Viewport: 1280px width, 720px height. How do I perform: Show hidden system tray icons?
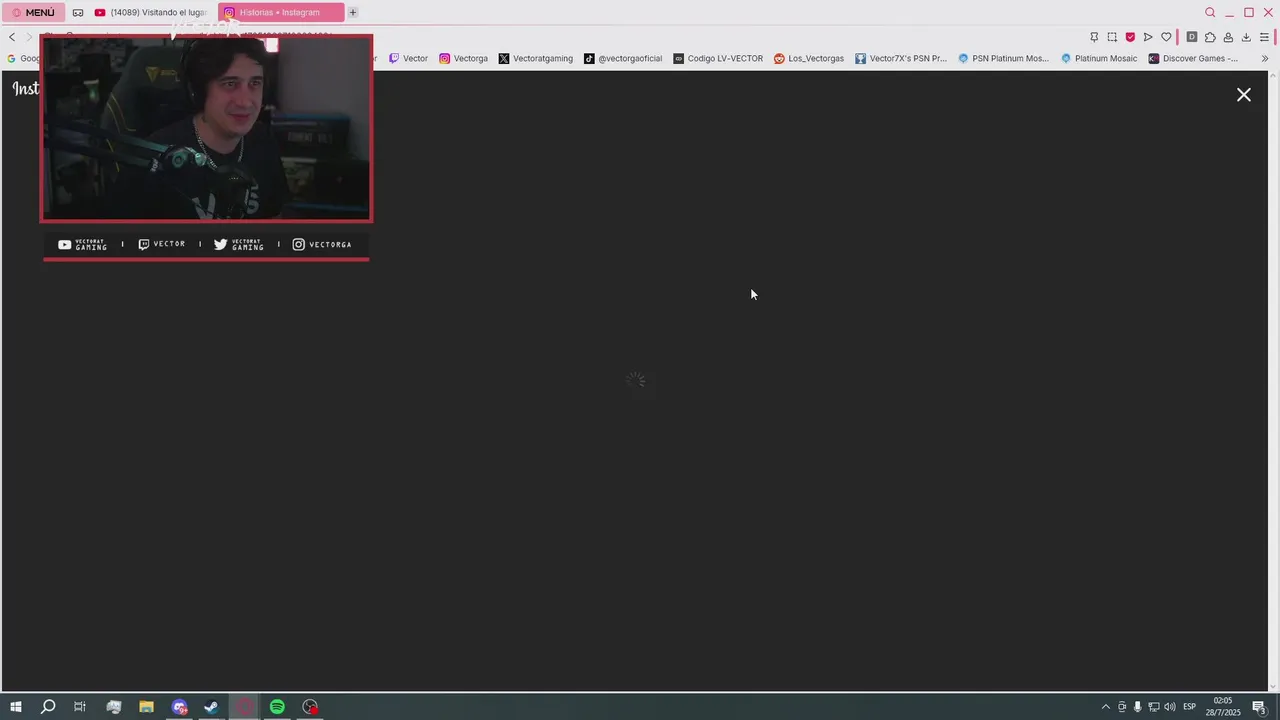pyautogui.click(x=1105, y=707)
